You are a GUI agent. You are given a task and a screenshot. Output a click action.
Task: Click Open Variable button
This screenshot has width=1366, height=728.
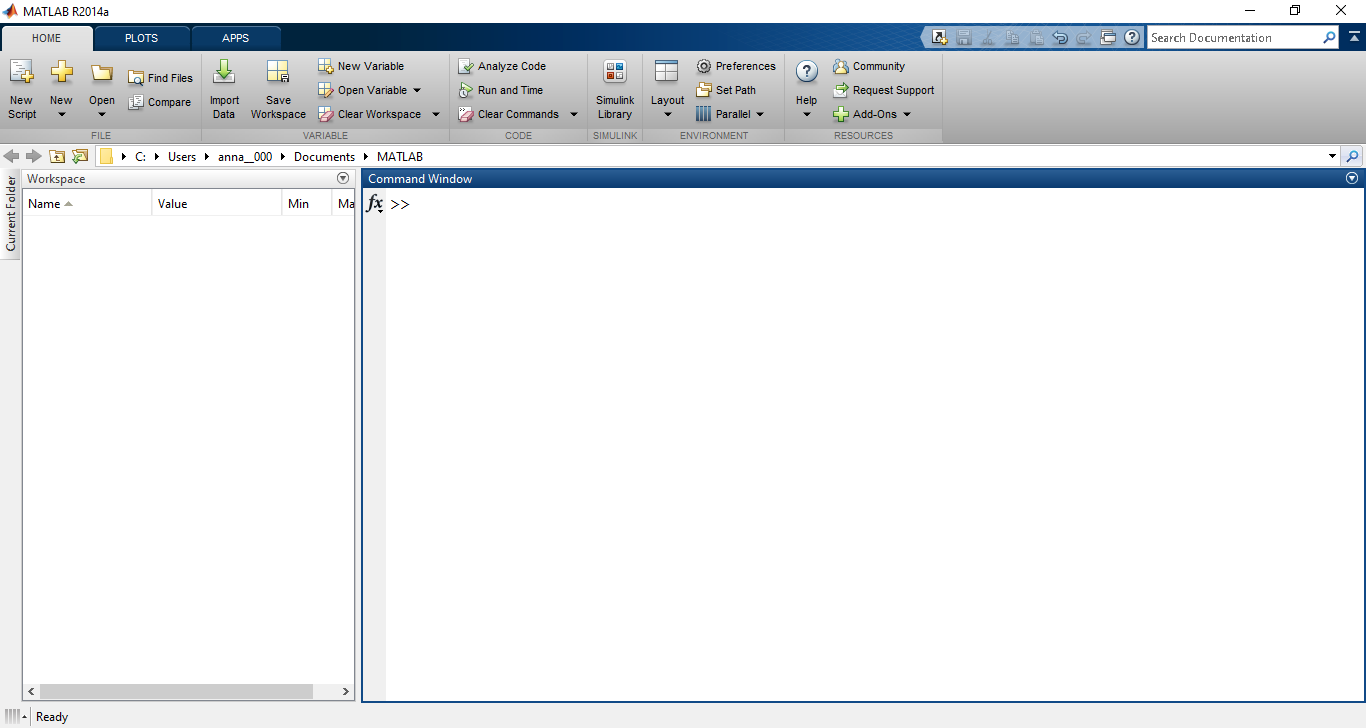point(362,90)
